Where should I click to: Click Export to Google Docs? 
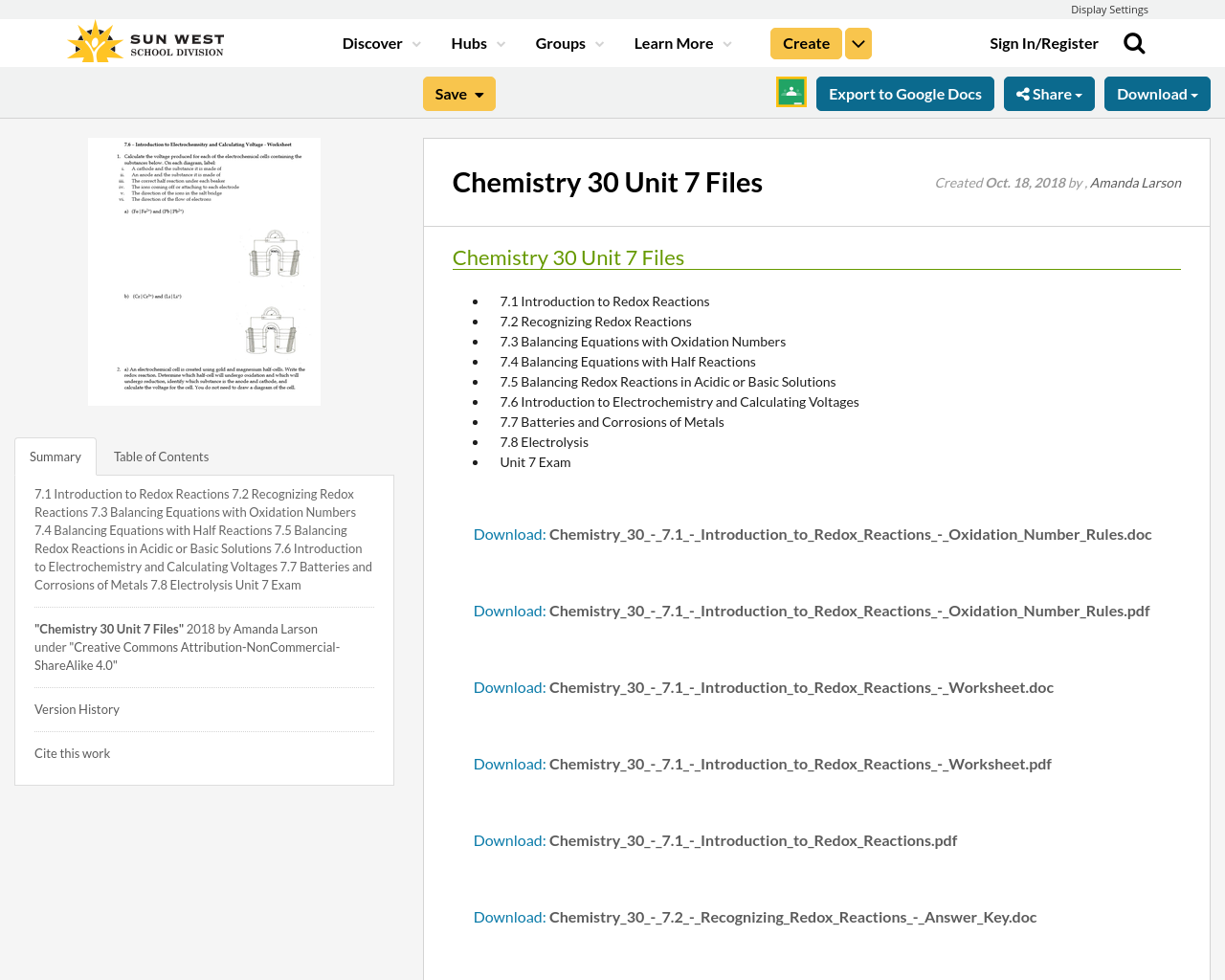coord(905,94)
